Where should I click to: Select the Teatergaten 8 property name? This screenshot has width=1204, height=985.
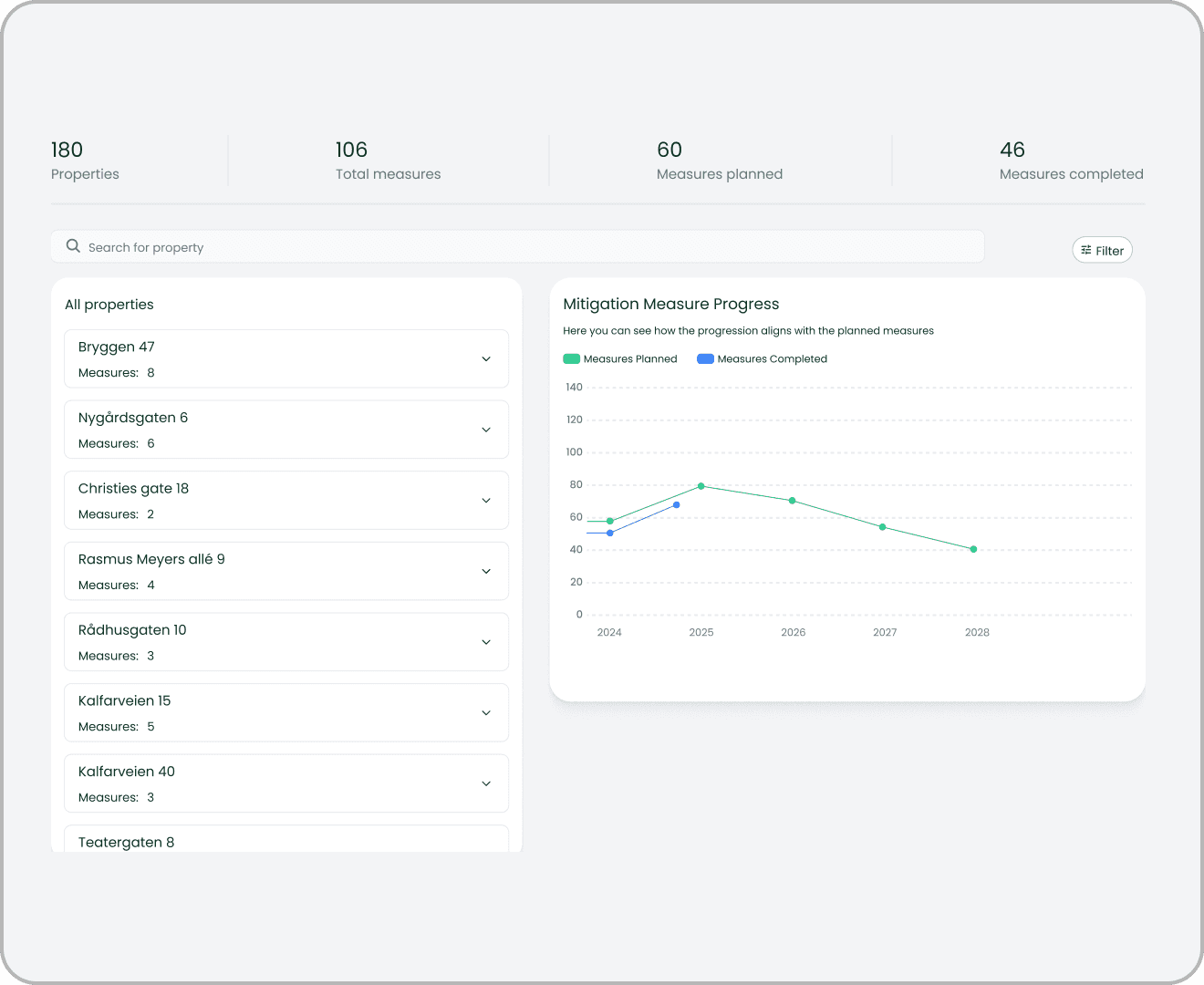126,843
